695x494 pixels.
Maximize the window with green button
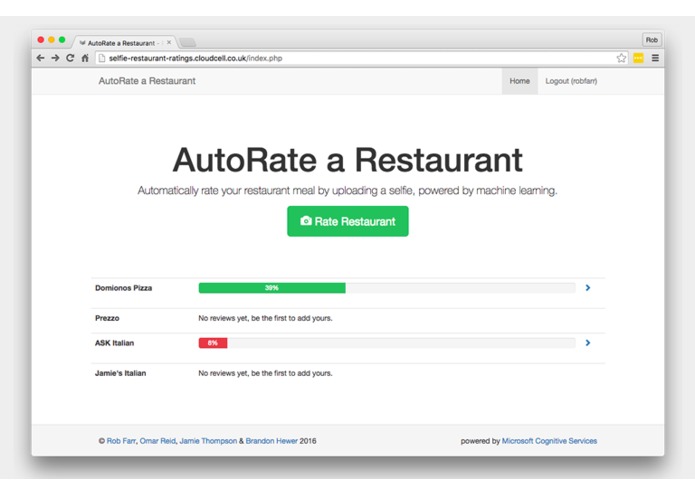[x=62, y=40]
